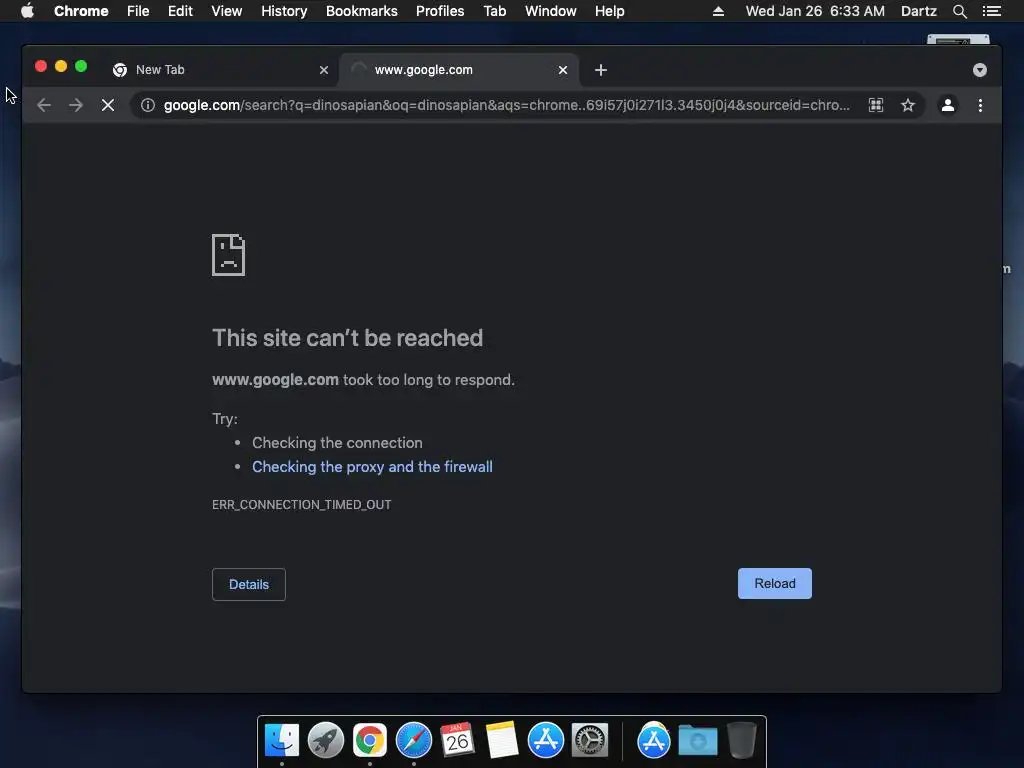Click 'Checking the connection' suggestion text

337,443
